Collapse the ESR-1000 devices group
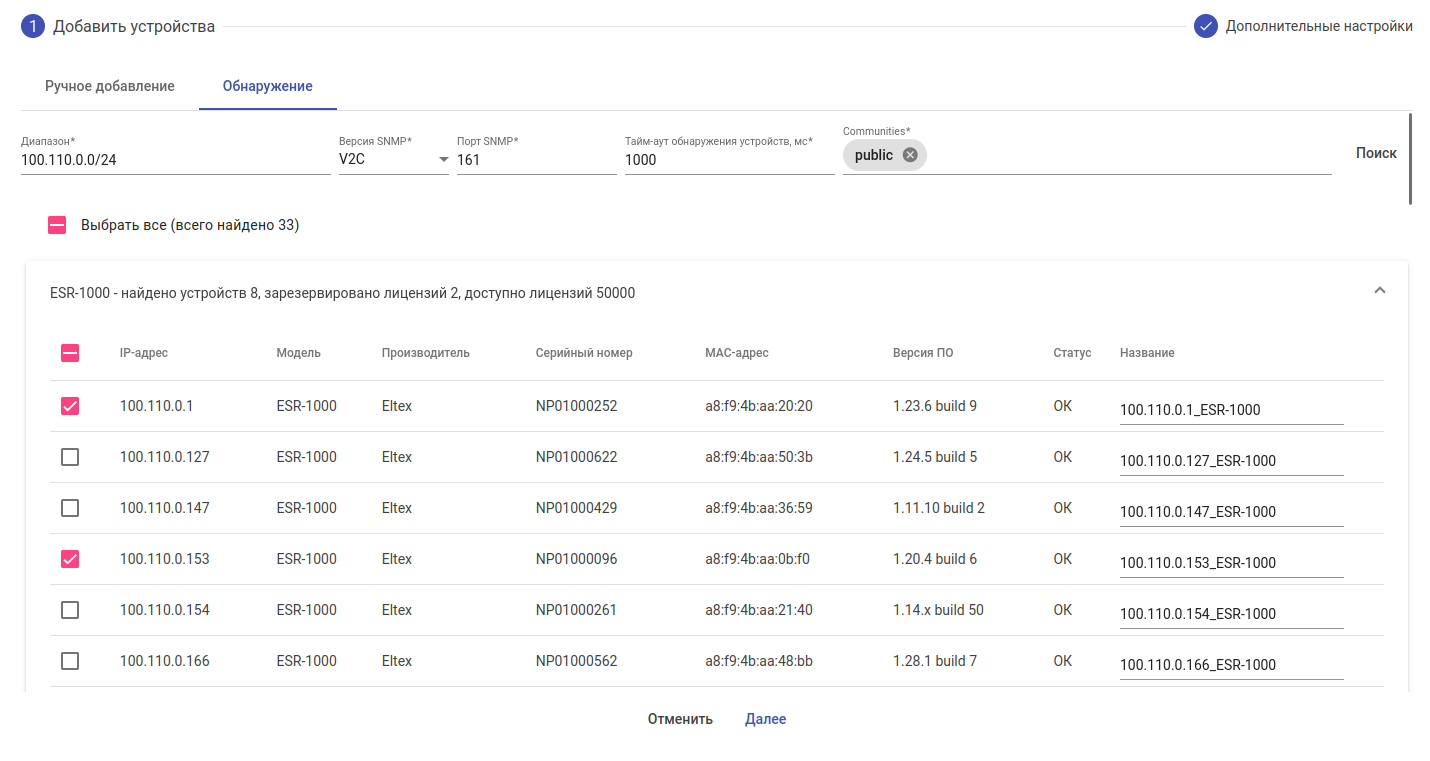Screen dimensions: 1430x761 click(x=1379, y=291)
